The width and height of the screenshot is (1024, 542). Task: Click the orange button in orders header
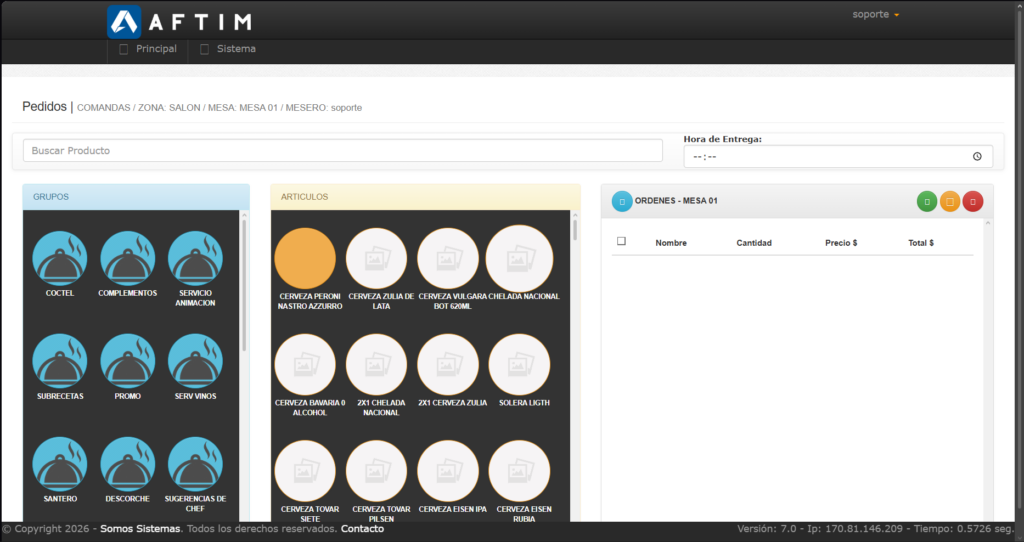tap(950, 201)
